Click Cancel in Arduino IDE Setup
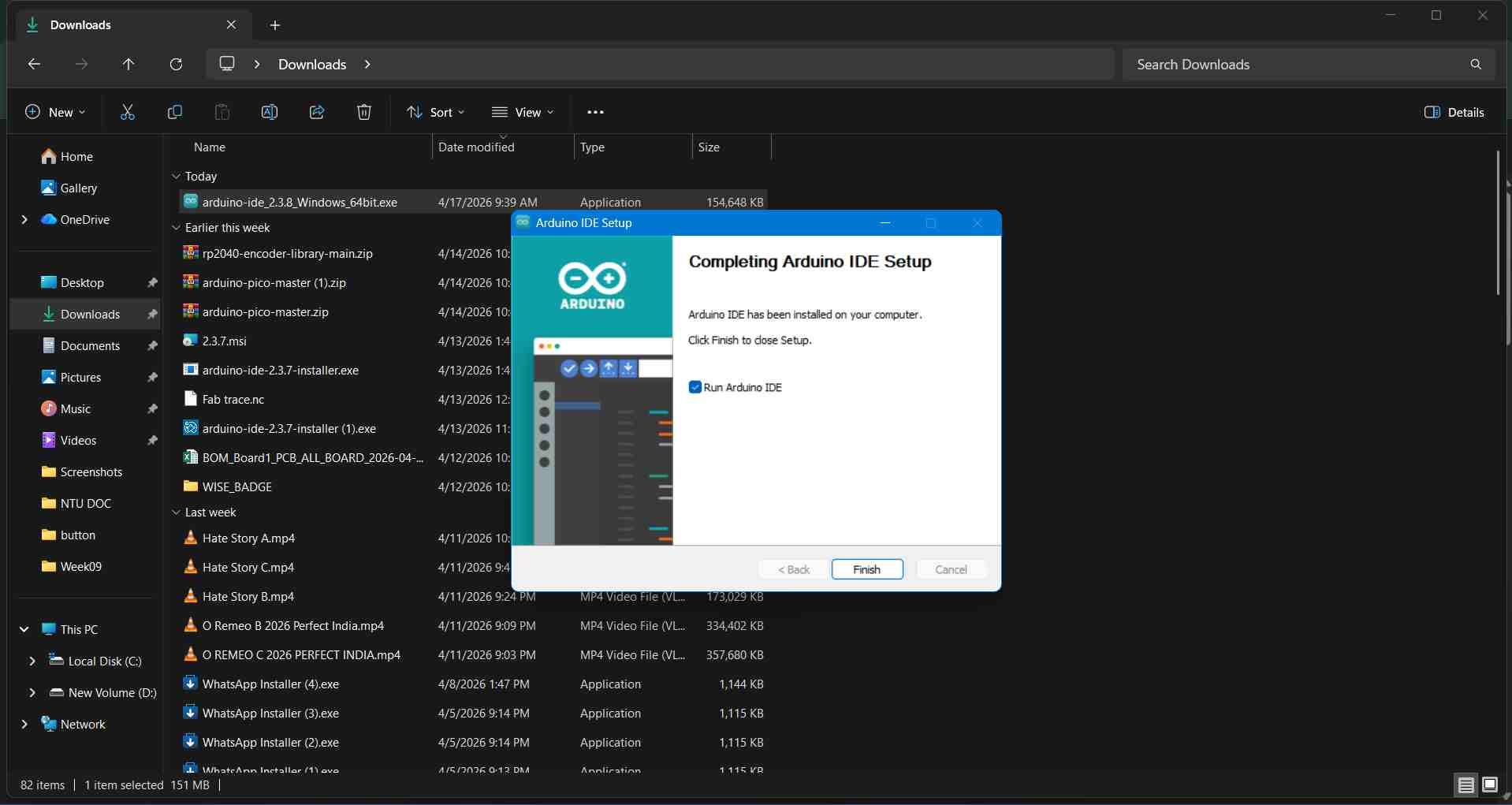The height and width of the screenshot is (805, 1512). tap(951, 569)
